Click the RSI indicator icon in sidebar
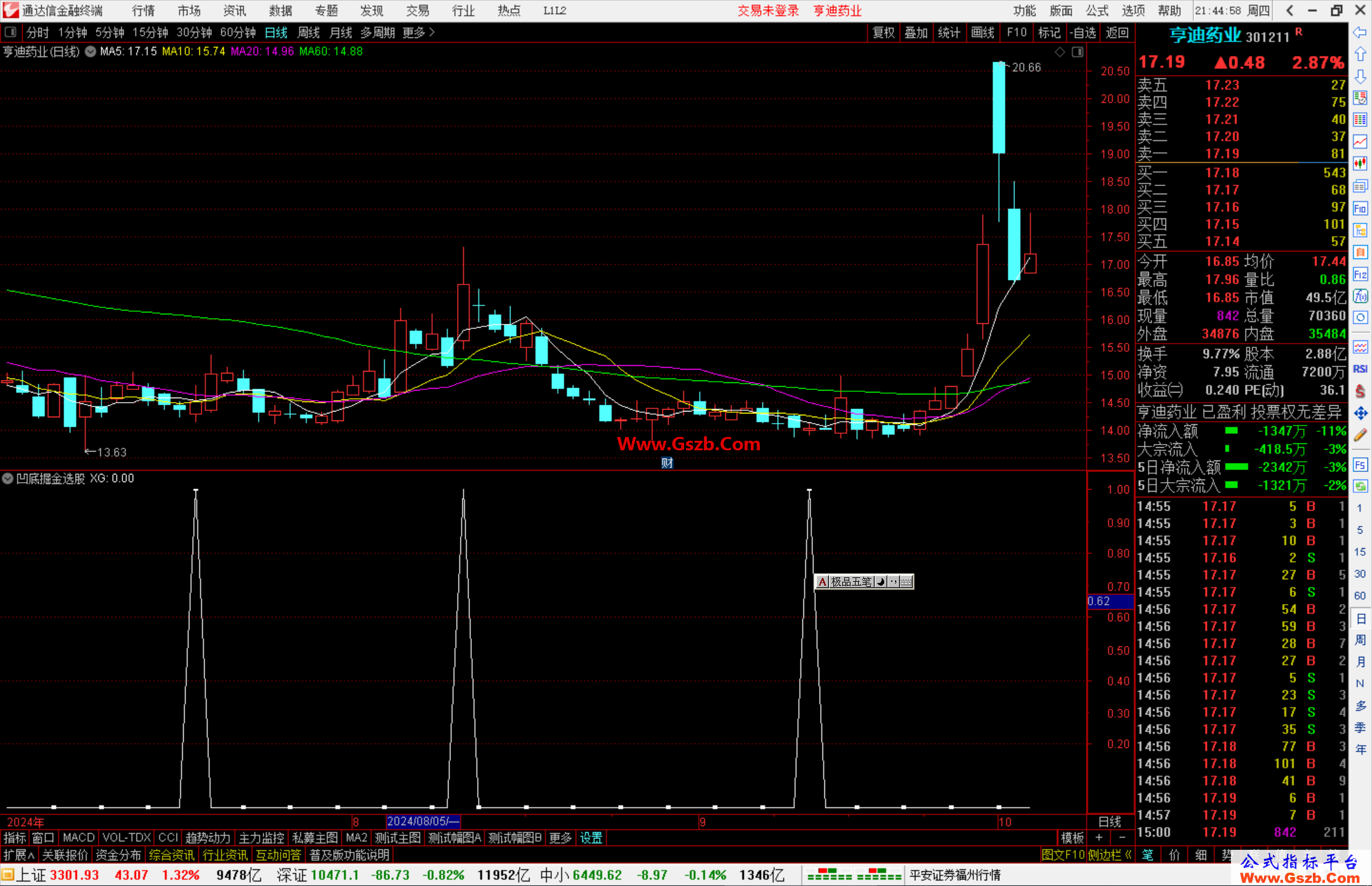This screenshot has width=1372, height=886. (1360, 369)
